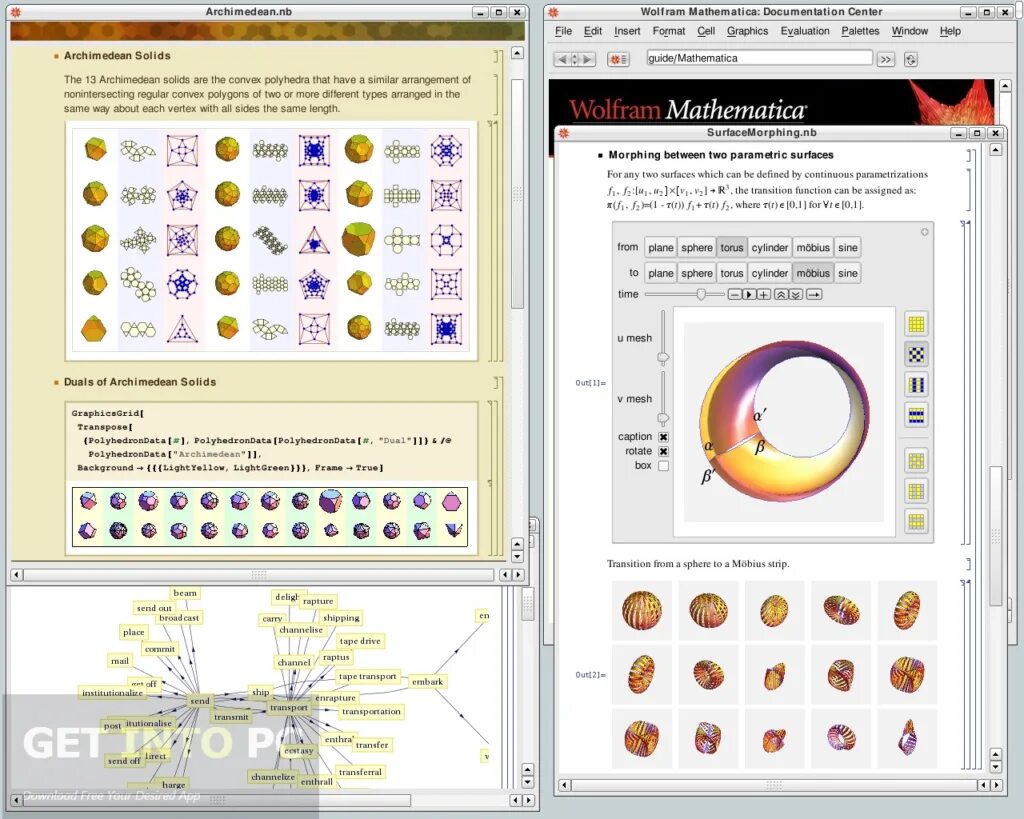
Task: Click the Archimedean.nb vertical scrollbar up arrow
Action: click(517, 54)
